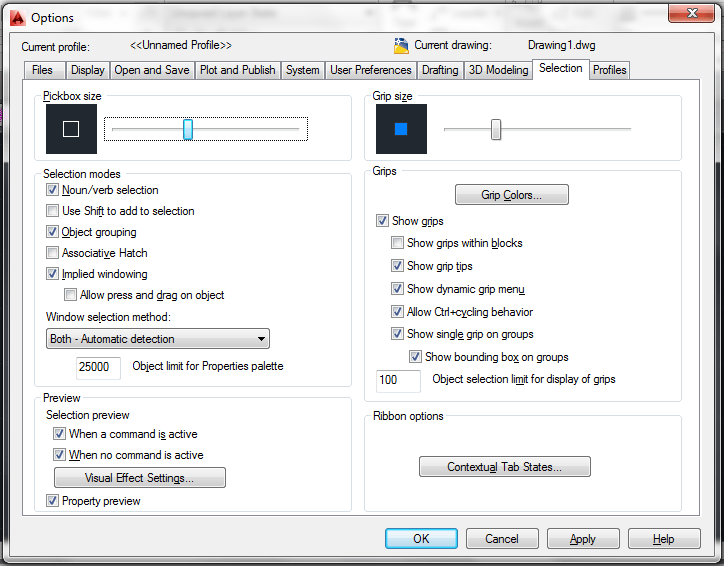
Task: Click Cancel button
Action: pos(502,539)
